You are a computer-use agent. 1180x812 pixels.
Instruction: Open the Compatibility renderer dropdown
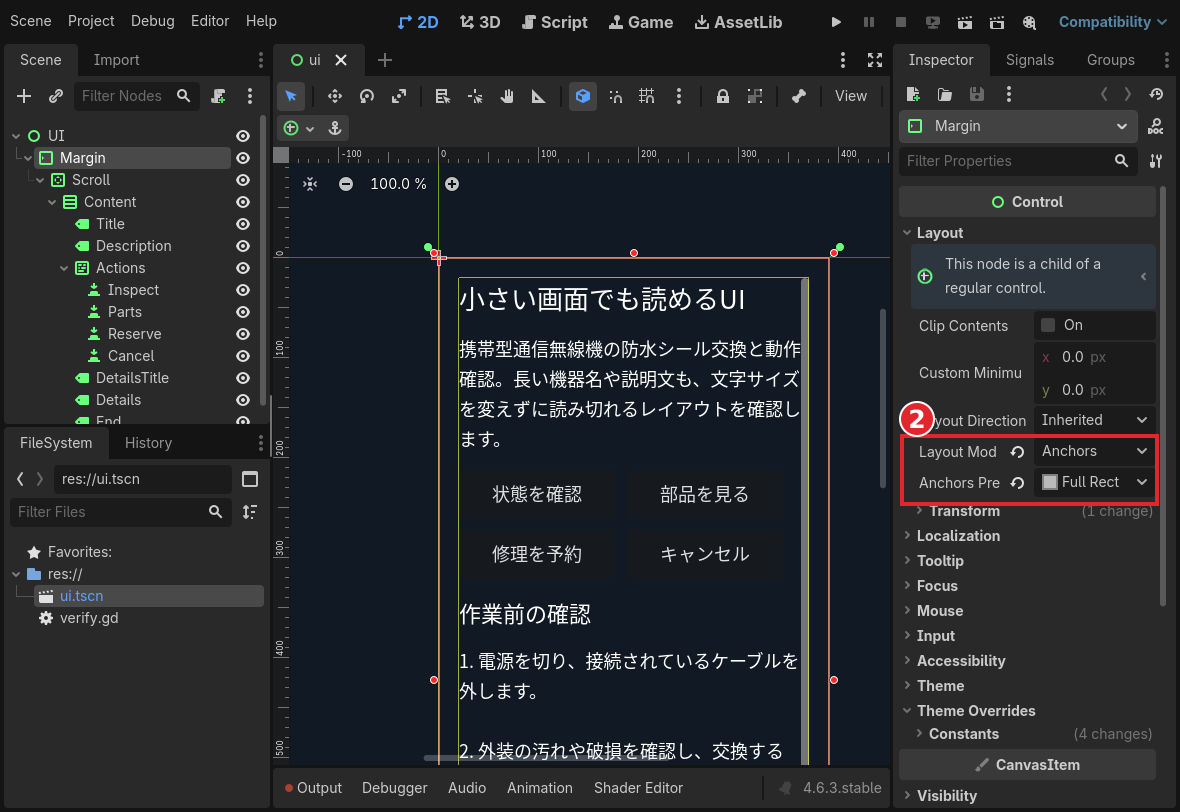1112,22
